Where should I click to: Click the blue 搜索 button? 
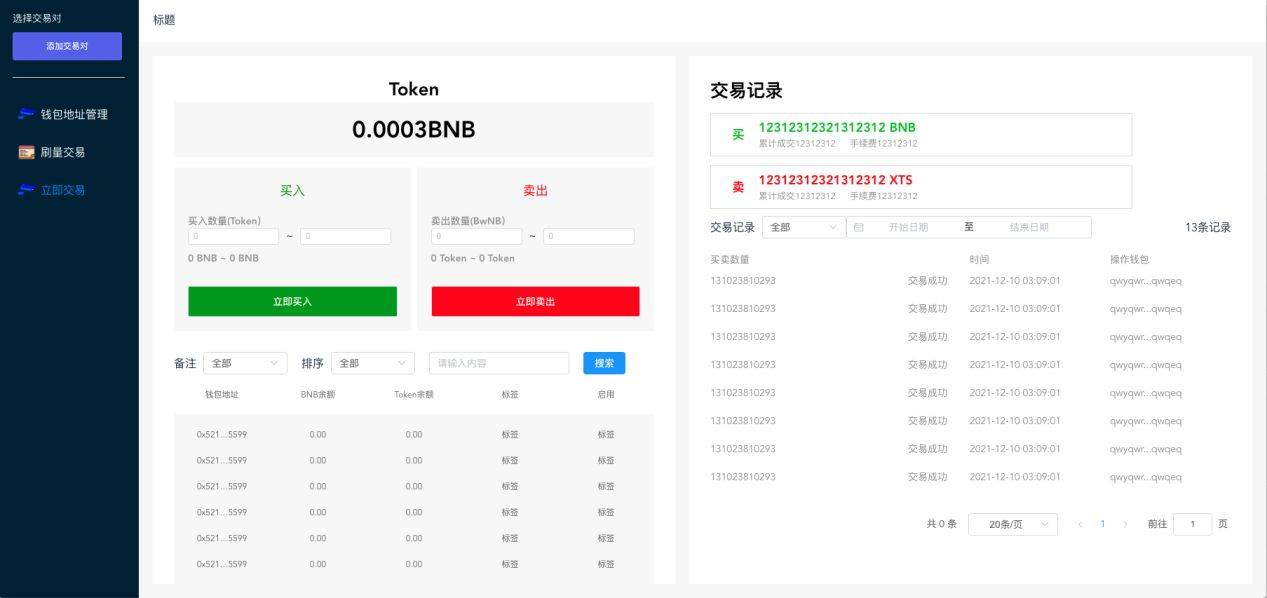coord(604,363)
